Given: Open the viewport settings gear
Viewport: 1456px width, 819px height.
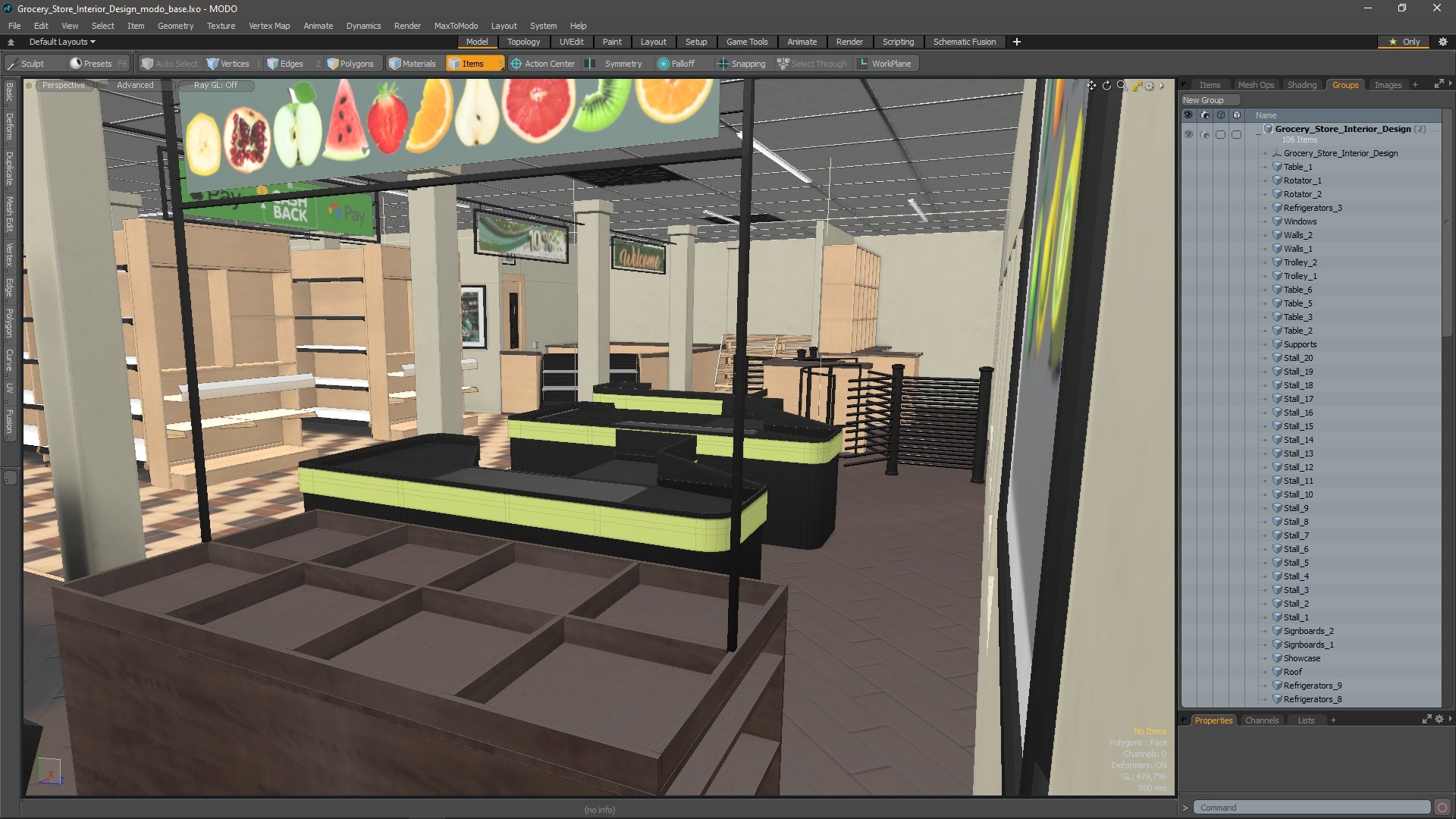Looking at the screenshot, I should pos(1150,86).
